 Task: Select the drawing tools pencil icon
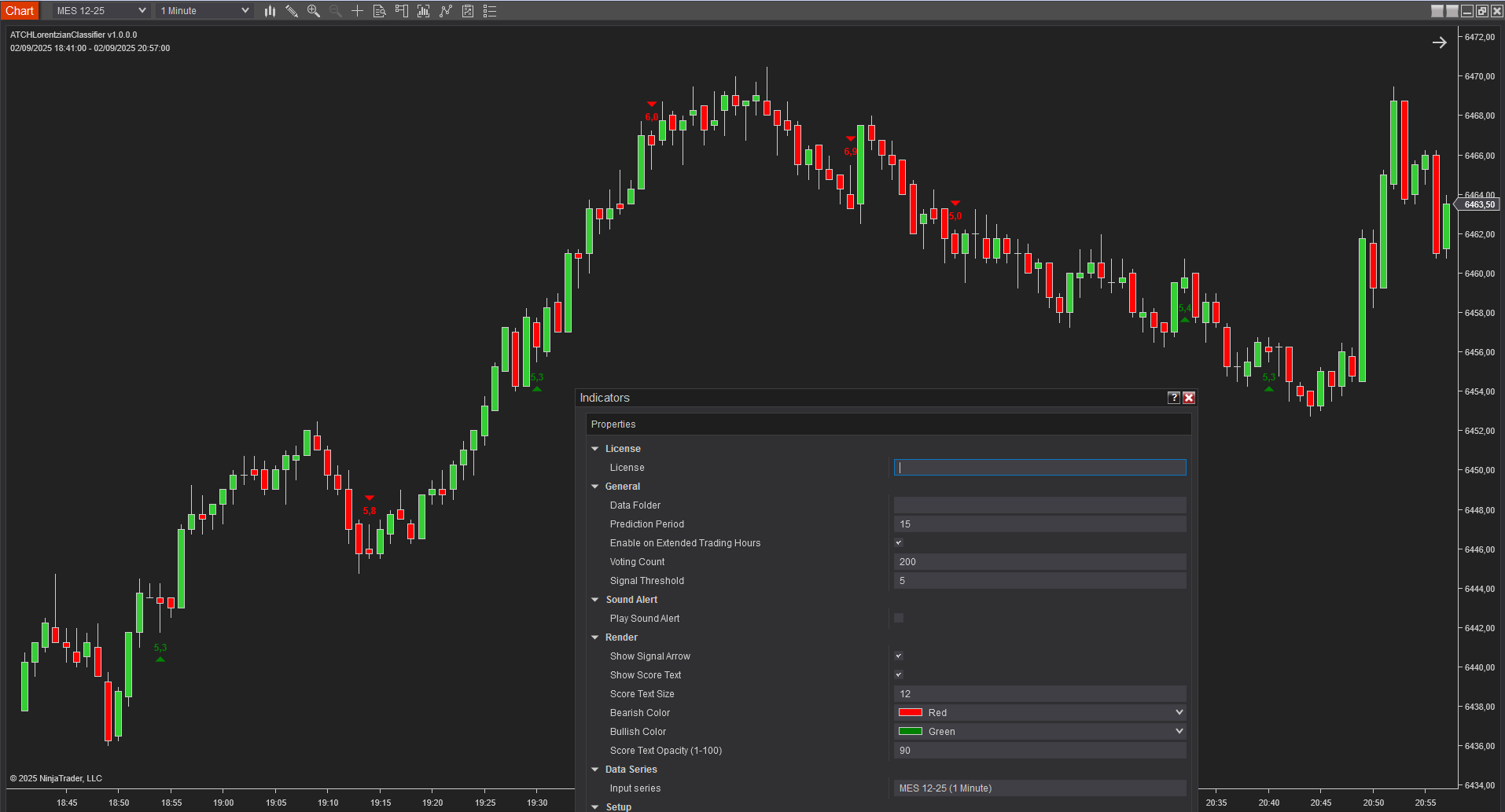coord(292,11)
